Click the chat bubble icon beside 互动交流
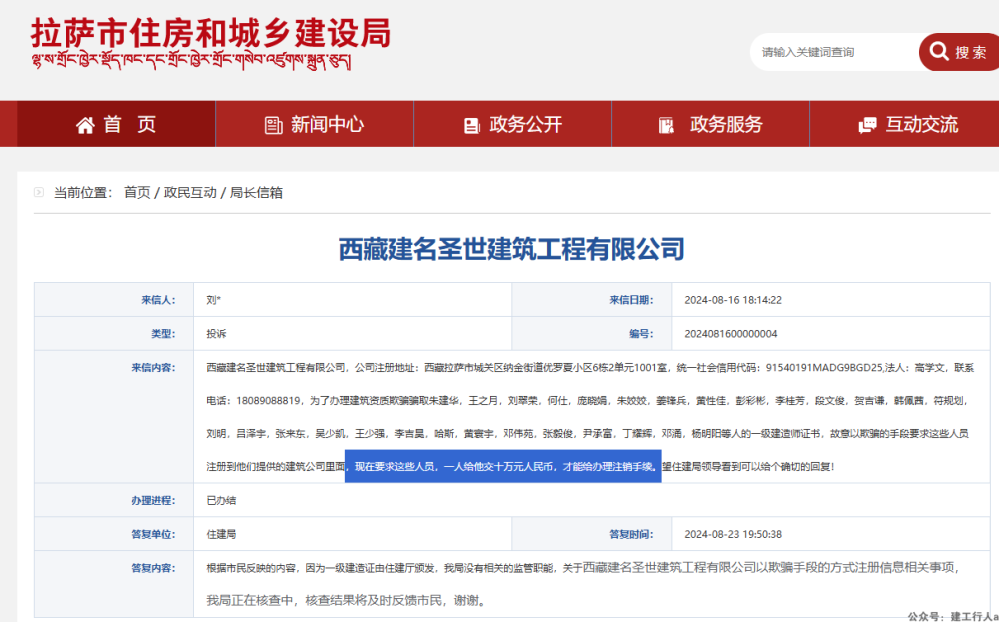The height and width of the screenshot is (622, 999). point(868,124)
